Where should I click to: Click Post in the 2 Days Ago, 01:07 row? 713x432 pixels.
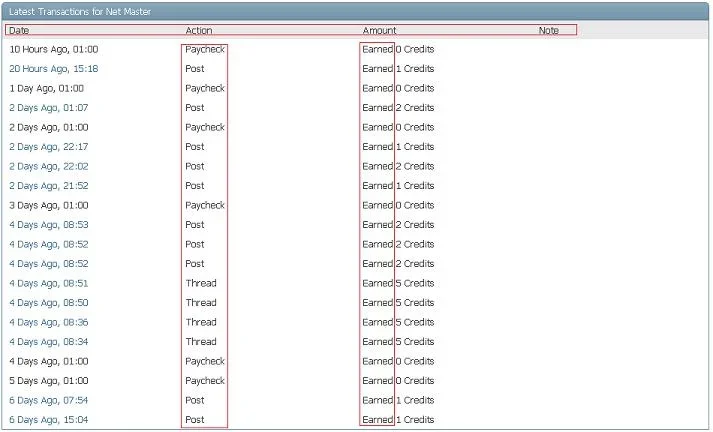coord(195,108)
